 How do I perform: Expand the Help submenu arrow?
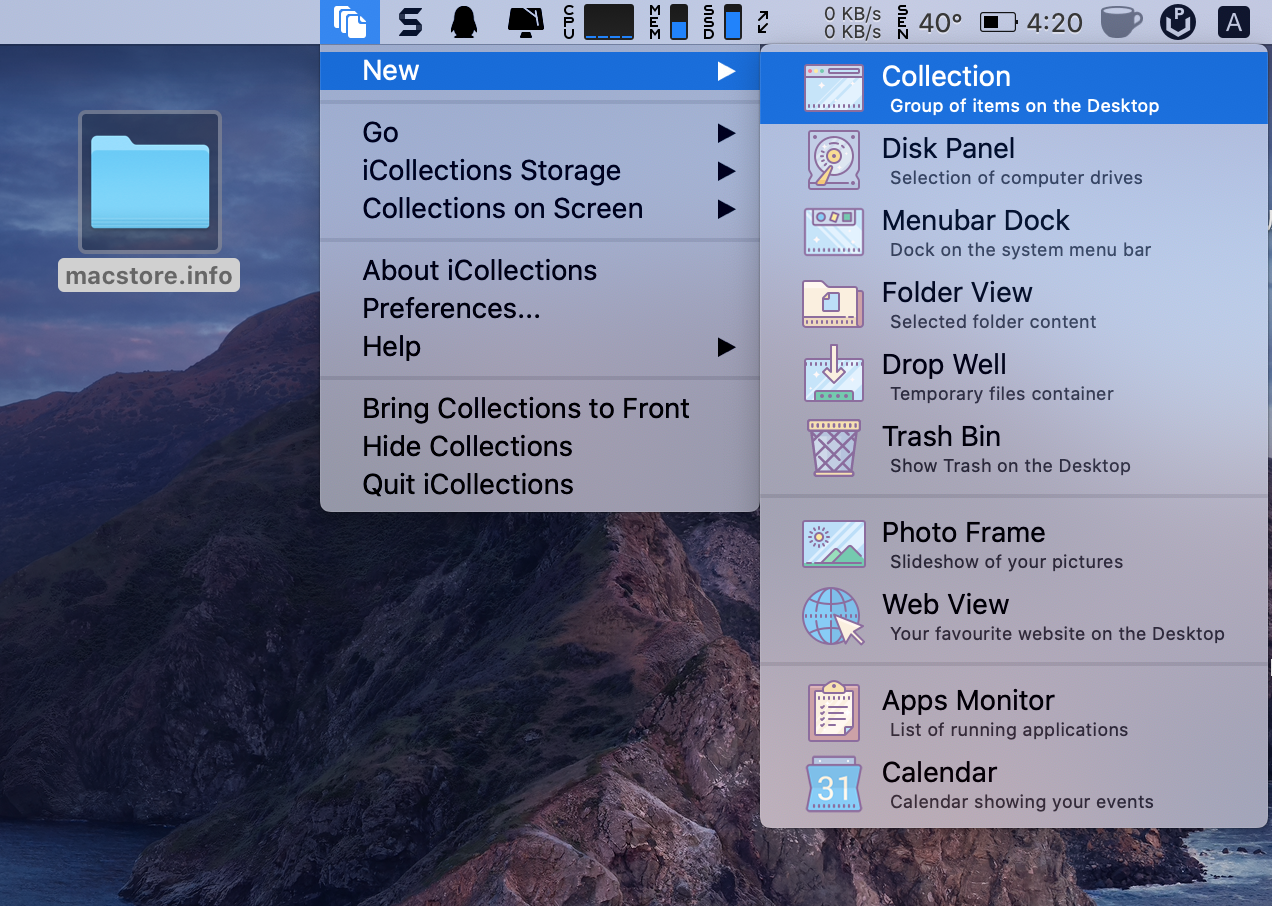point(726,347)
